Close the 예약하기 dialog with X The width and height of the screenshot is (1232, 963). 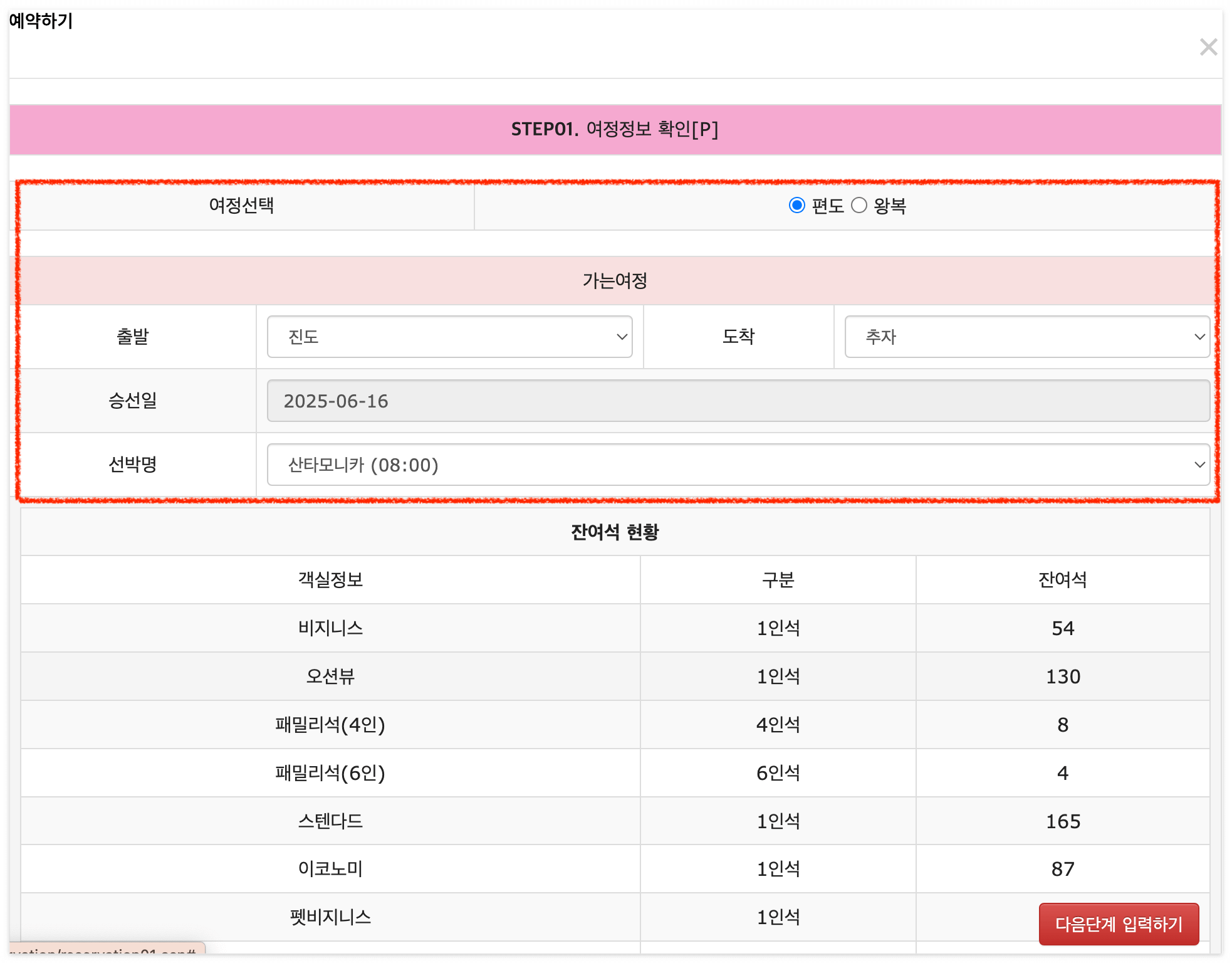[1208, 47]
